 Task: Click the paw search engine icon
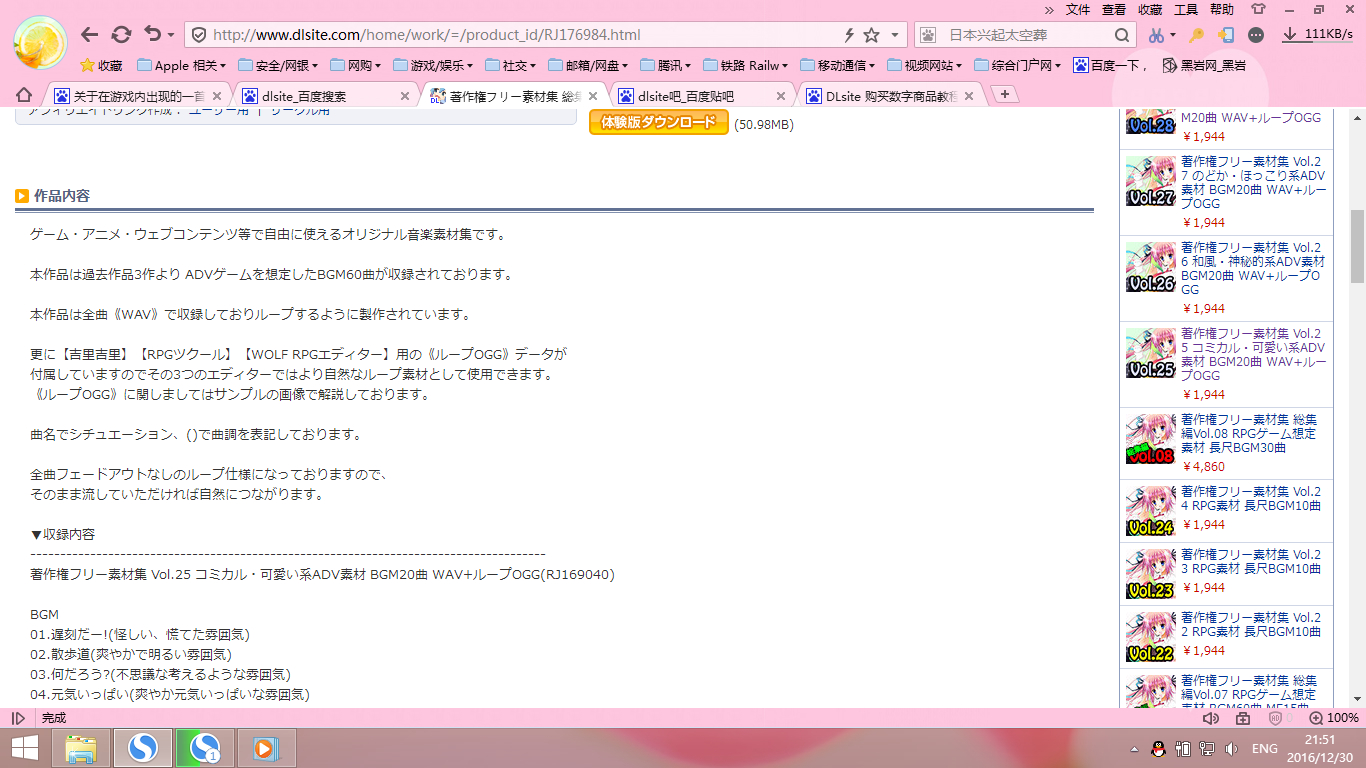[x=929, y=35]
